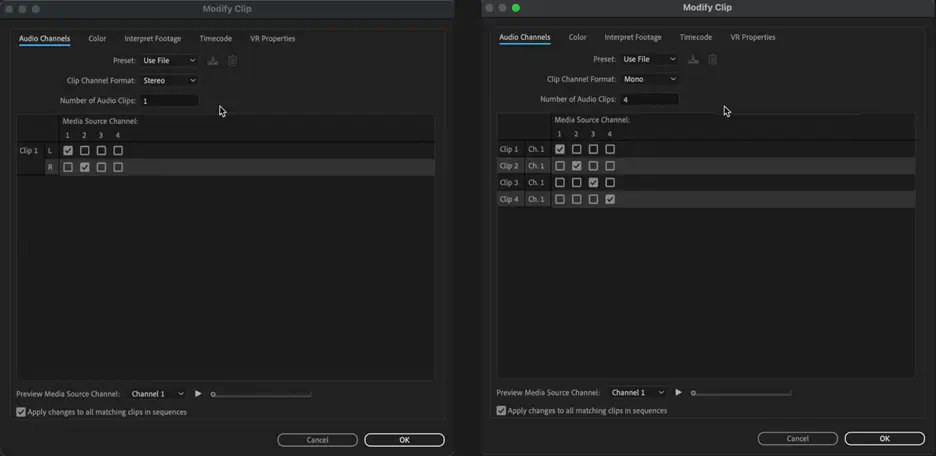This screenshot has height=456, width=936.
Task: Click trash preset icon in Mono dialog
Action: pyautogui.click(x=713, y=60)
